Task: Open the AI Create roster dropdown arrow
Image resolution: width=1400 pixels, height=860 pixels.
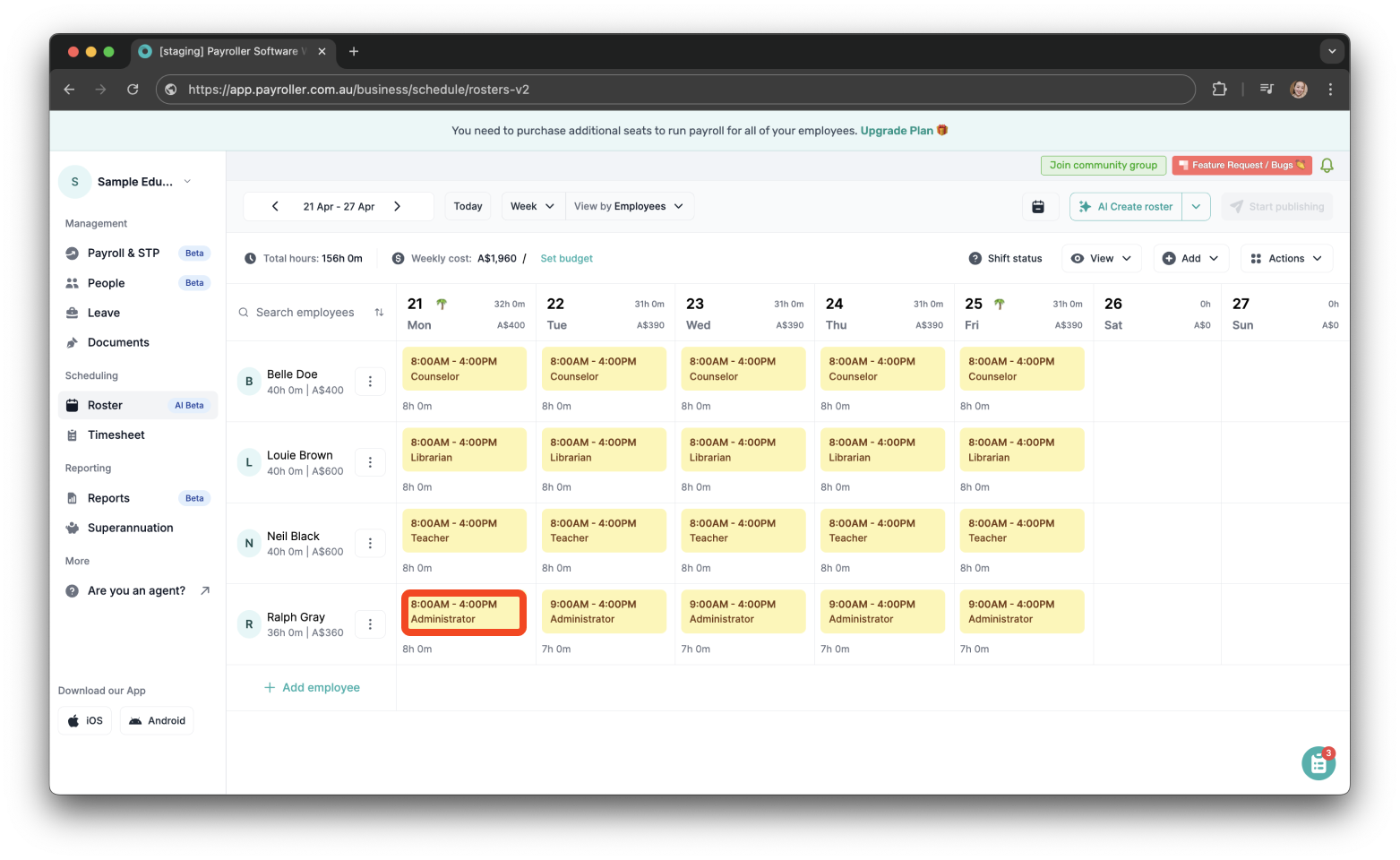Action: (1196, 206)
